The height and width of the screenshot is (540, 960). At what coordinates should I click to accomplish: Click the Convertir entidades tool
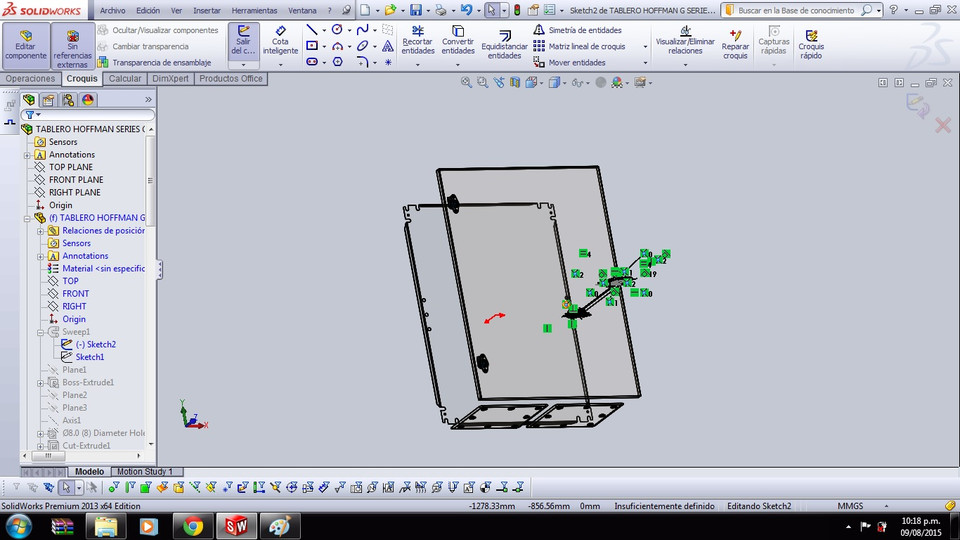458,38
